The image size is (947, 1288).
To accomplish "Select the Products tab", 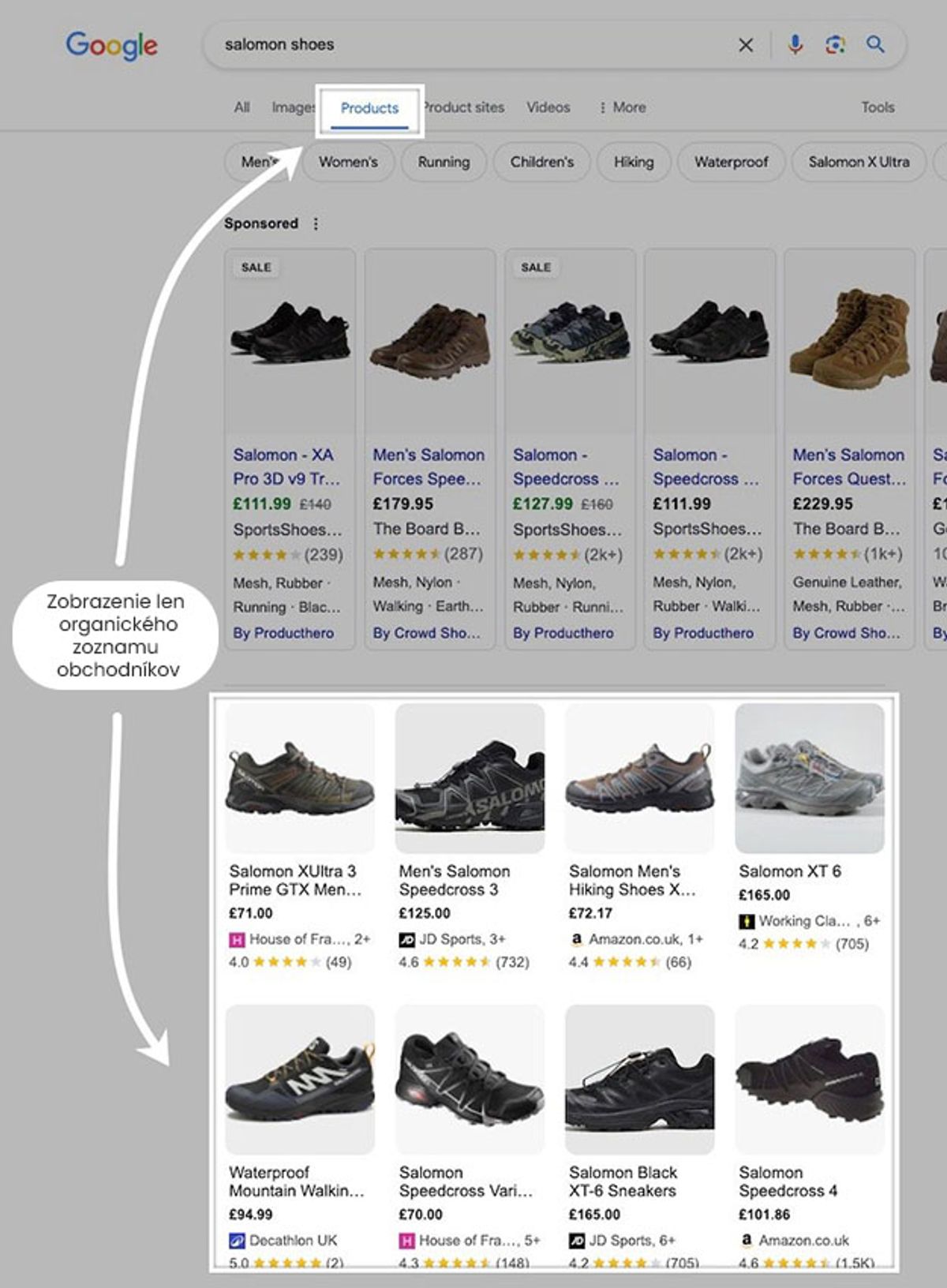I will click(369, 108).
